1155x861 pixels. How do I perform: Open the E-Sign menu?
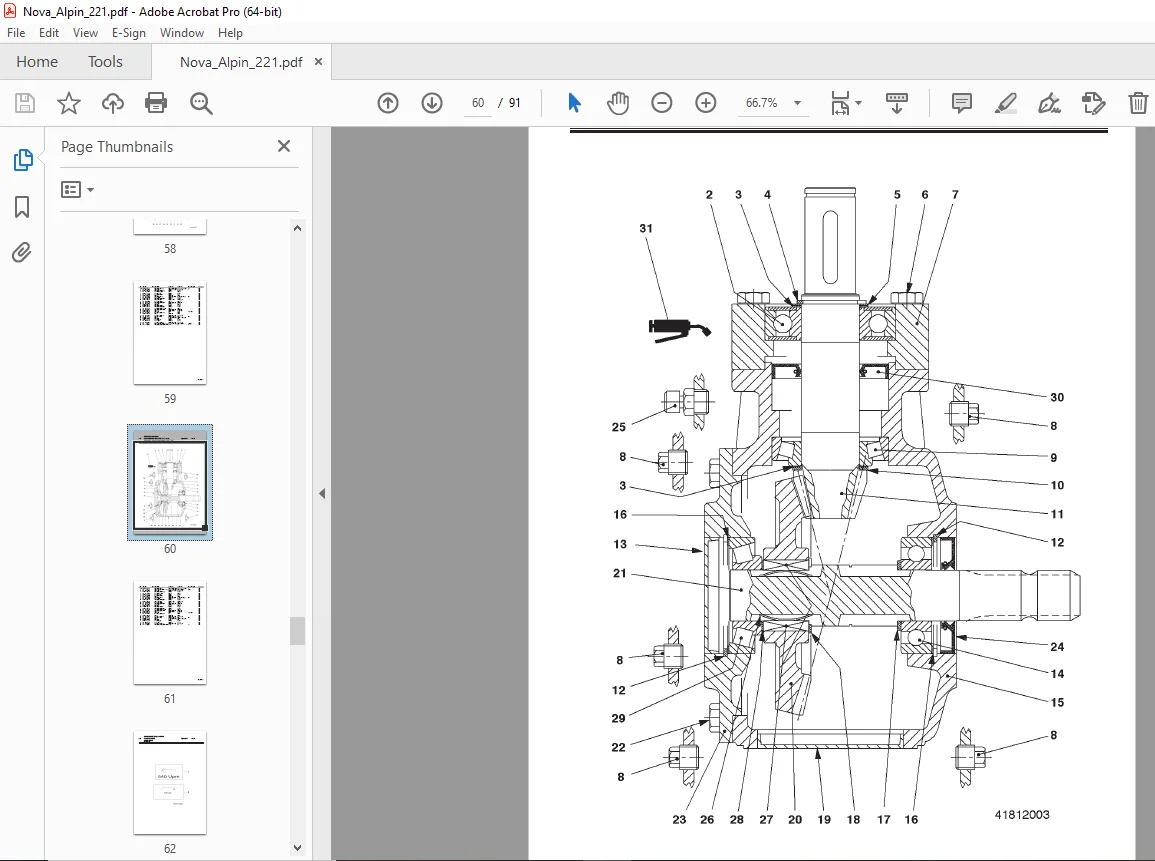pyautogui.click(x=129, y=33)
